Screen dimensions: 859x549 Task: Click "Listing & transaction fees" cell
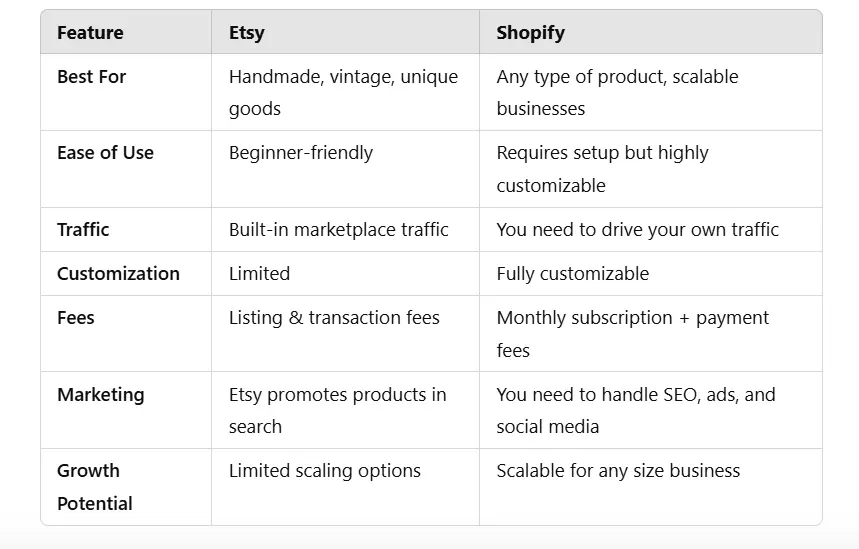[334, 318]
